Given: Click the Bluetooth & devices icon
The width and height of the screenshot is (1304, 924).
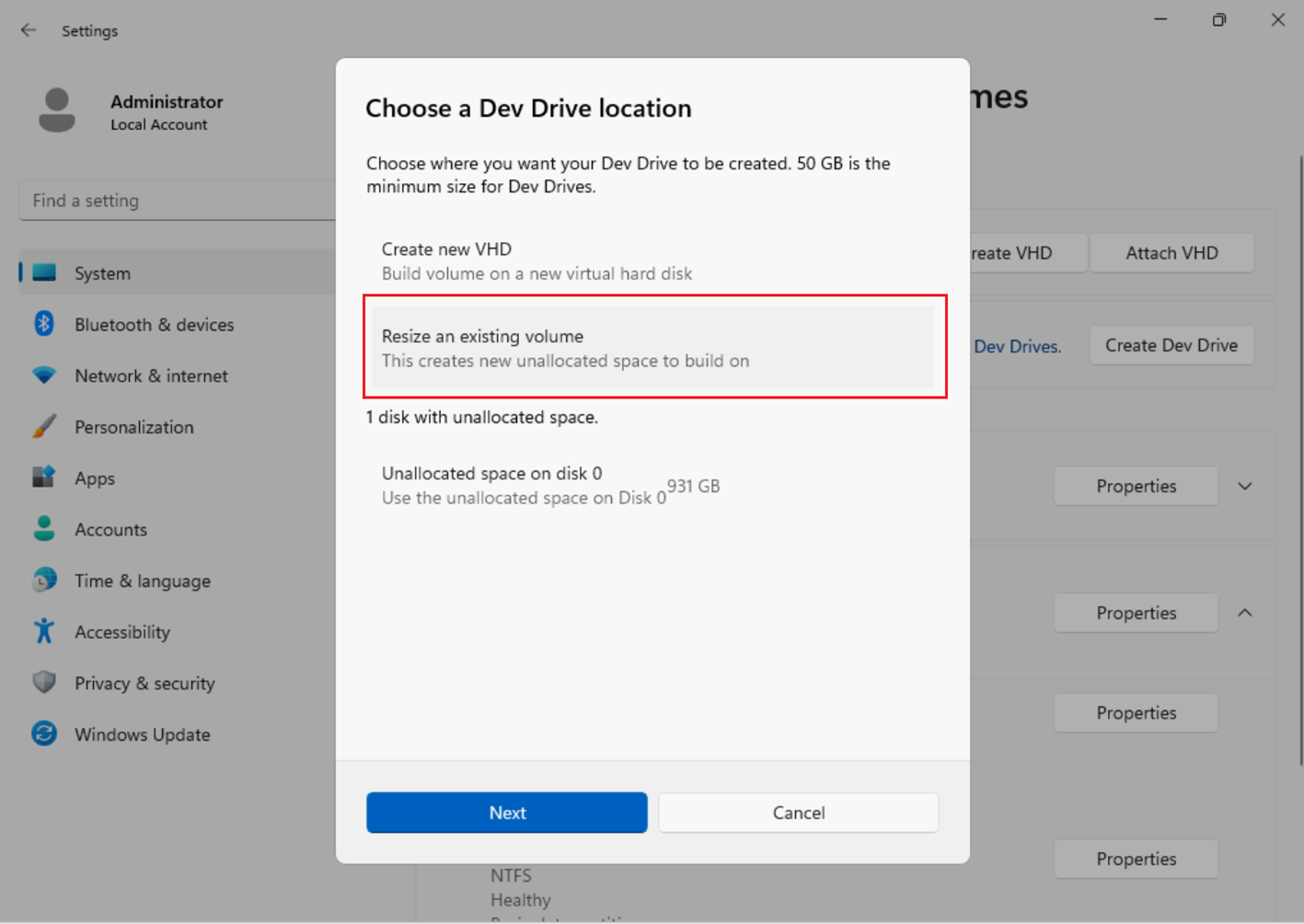Looking at the screenshot, I should (x=43, y=324).
